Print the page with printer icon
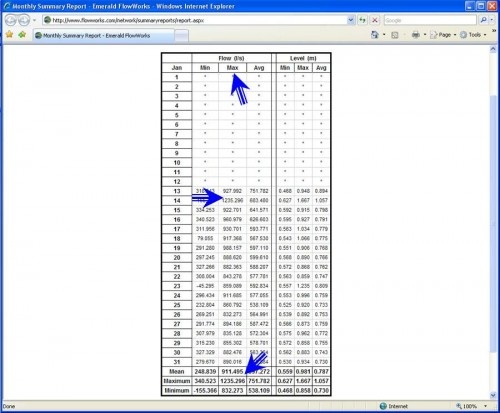This screenshot has width=500, height=413. pos(416,35)
